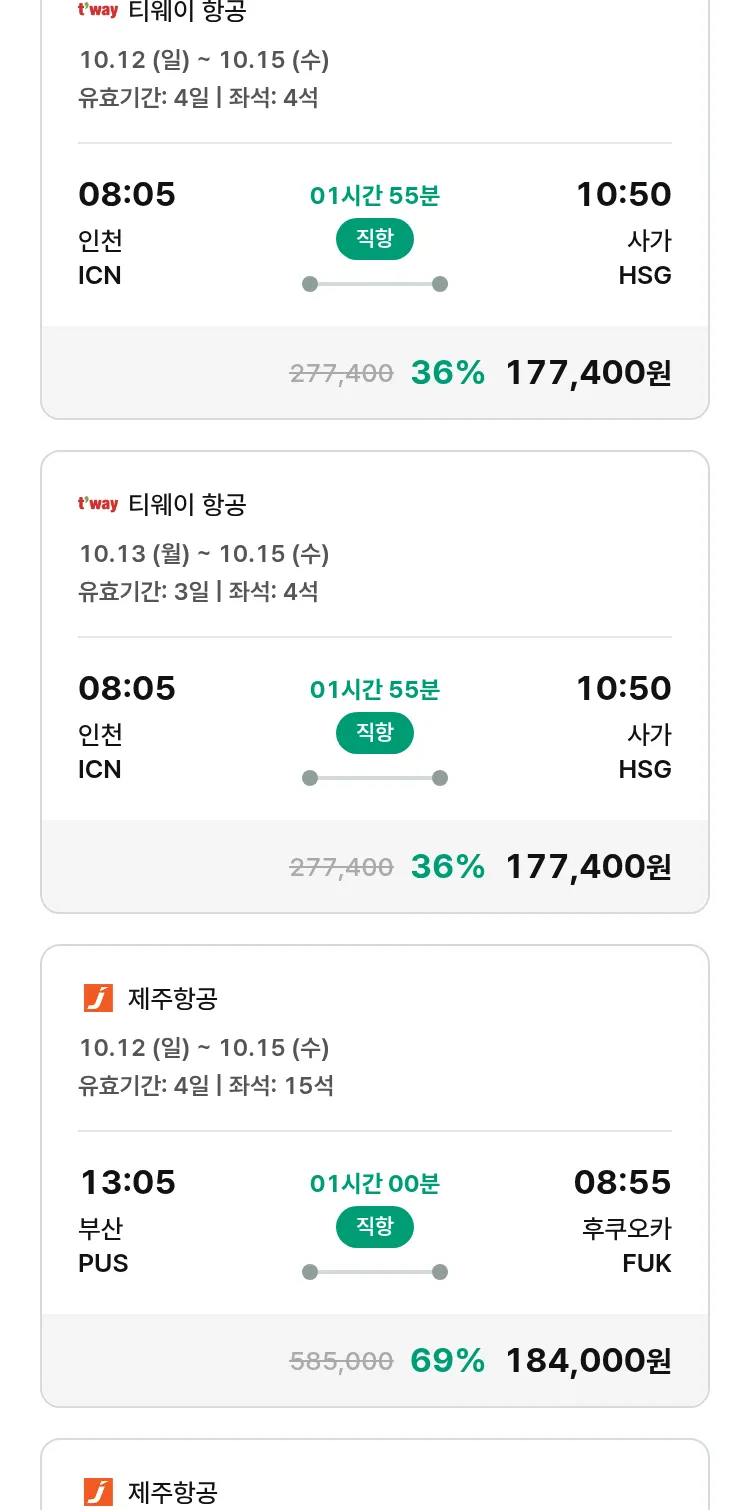Select the 177,400원 fare on the topmost flight card

pos(588,372)
